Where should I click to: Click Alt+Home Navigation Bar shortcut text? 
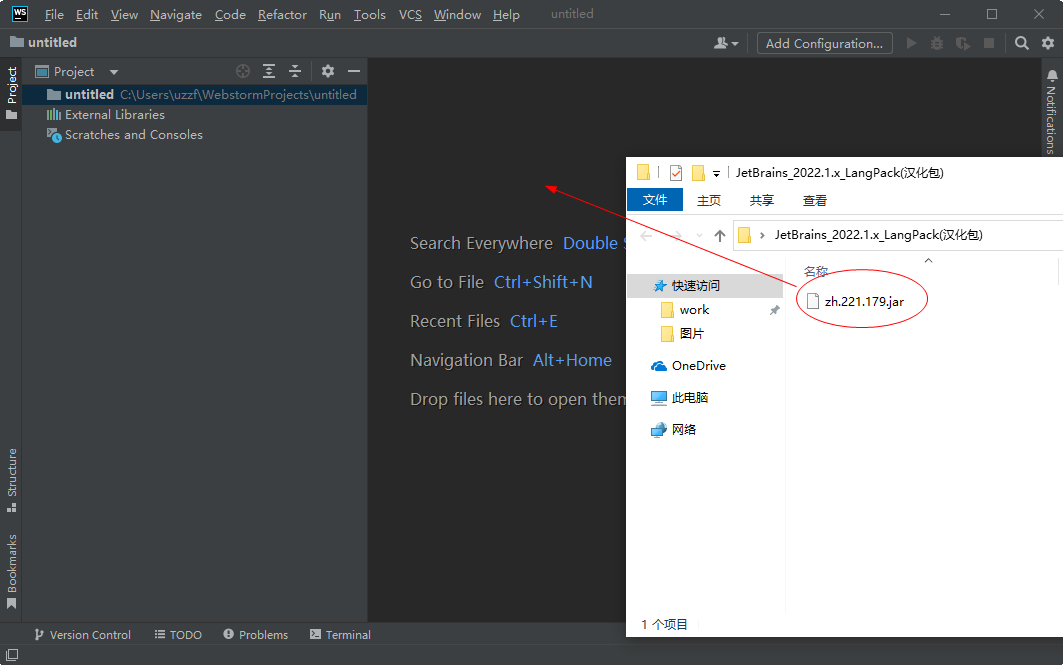[572, 360]
